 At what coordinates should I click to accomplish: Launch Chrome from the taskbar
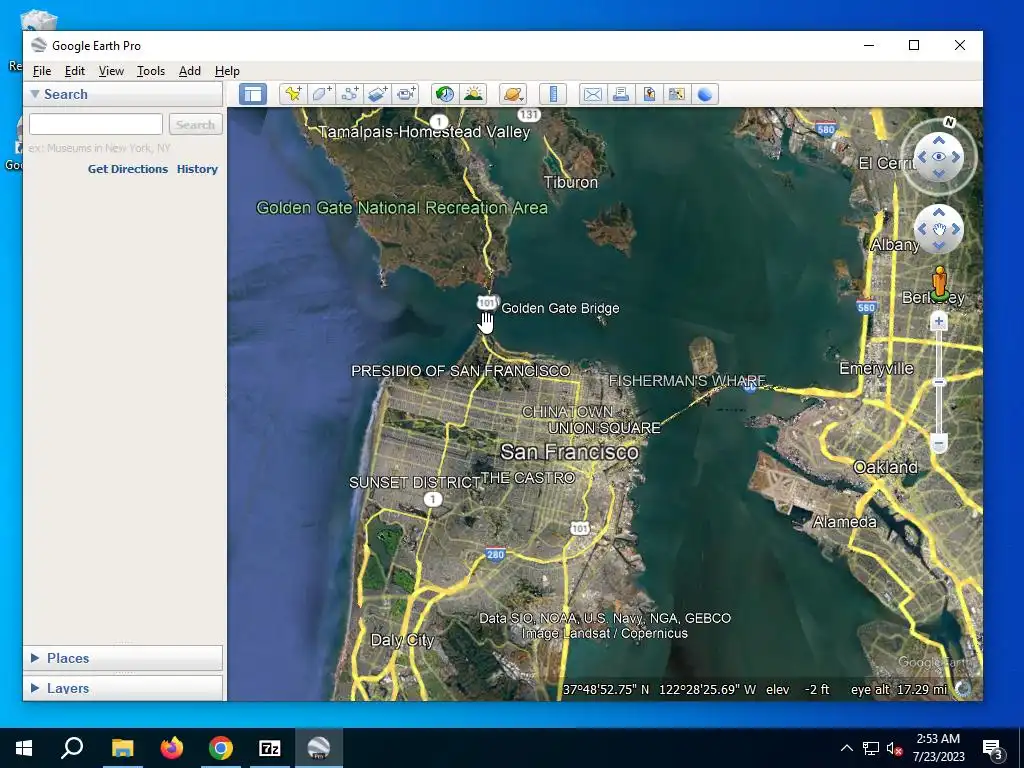pos(221,748)
